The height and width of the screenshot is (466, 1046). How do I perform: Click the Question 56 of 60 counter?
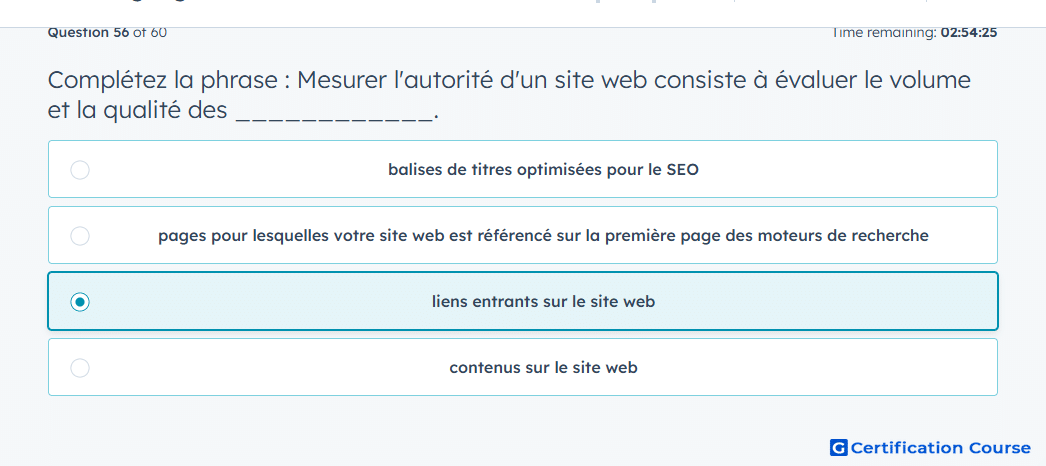point(107,32)
